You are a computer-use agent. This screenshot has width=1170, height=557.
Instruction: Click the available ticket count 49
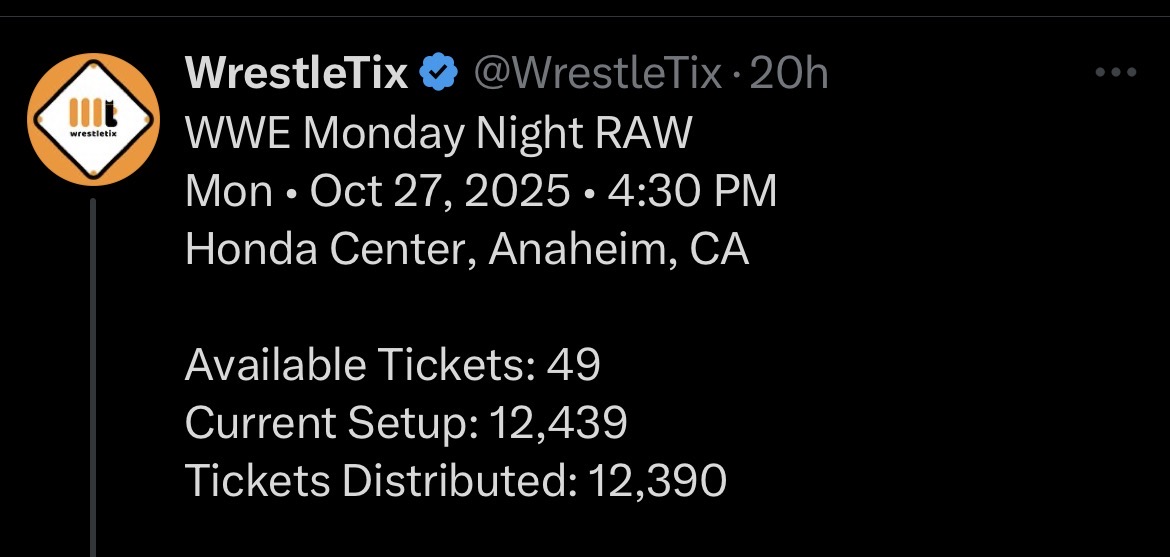coord(574,366)
